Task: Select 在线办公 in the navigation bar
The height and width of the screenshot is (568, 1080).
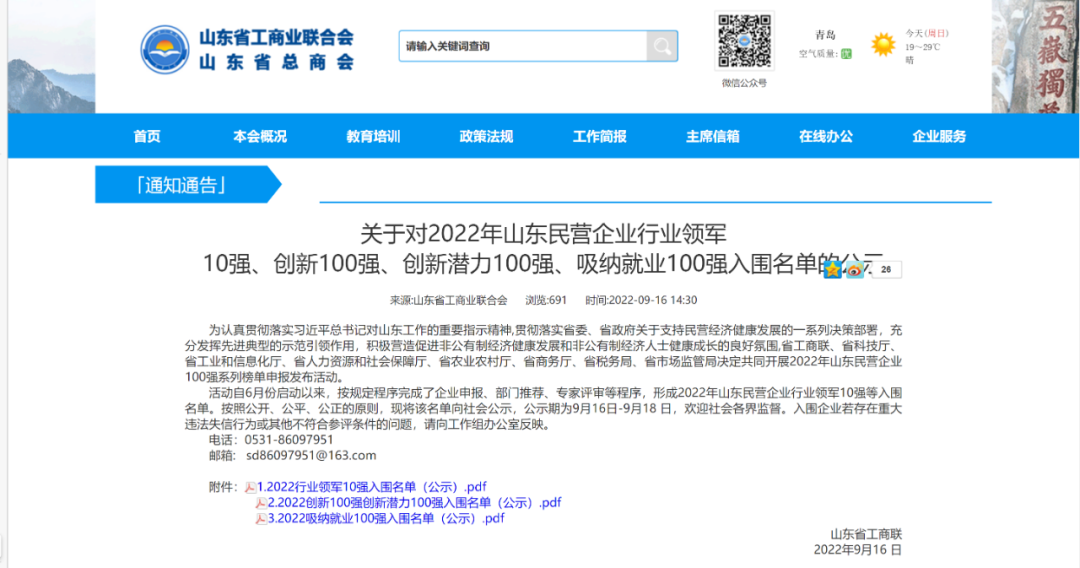Action: pyautogui.click(x=826, y=137)
